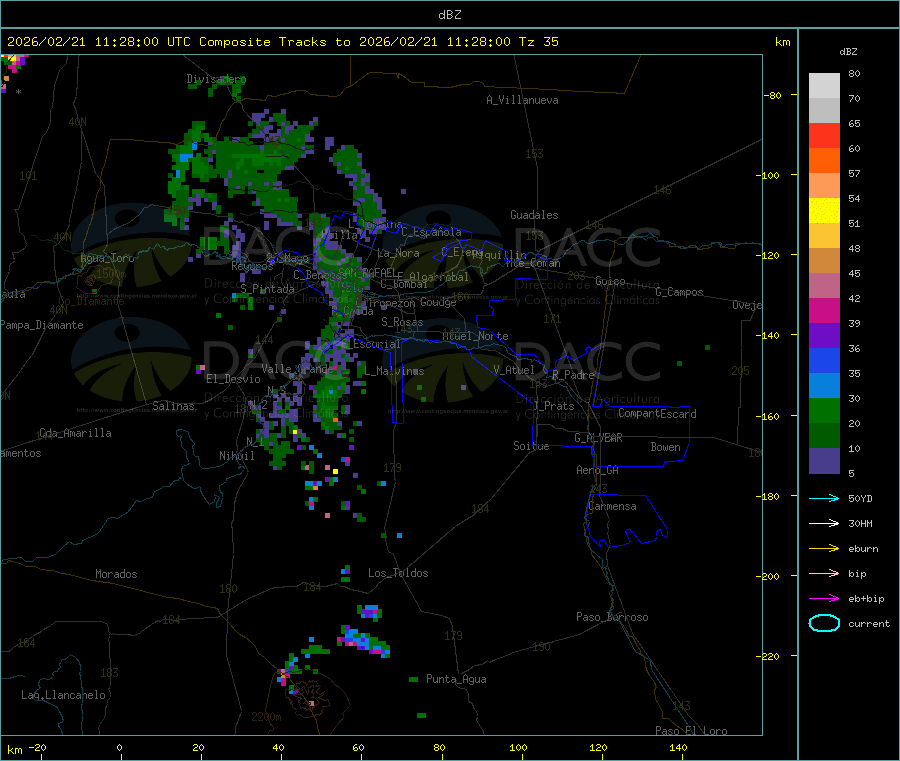Click the Nihuil map label

pyautogui.click(x=236, y=456)
